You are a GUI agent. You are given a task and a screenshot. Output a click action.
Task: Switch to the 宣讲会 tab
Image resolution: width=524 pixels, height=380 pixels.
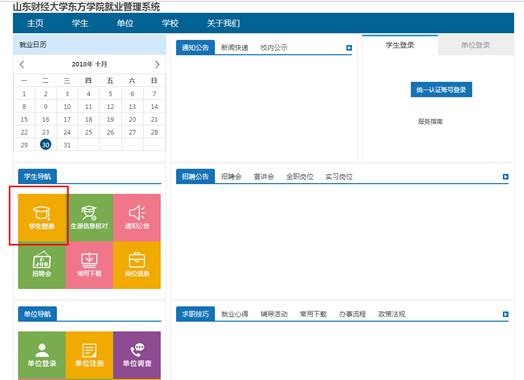(x=264, y=176)
